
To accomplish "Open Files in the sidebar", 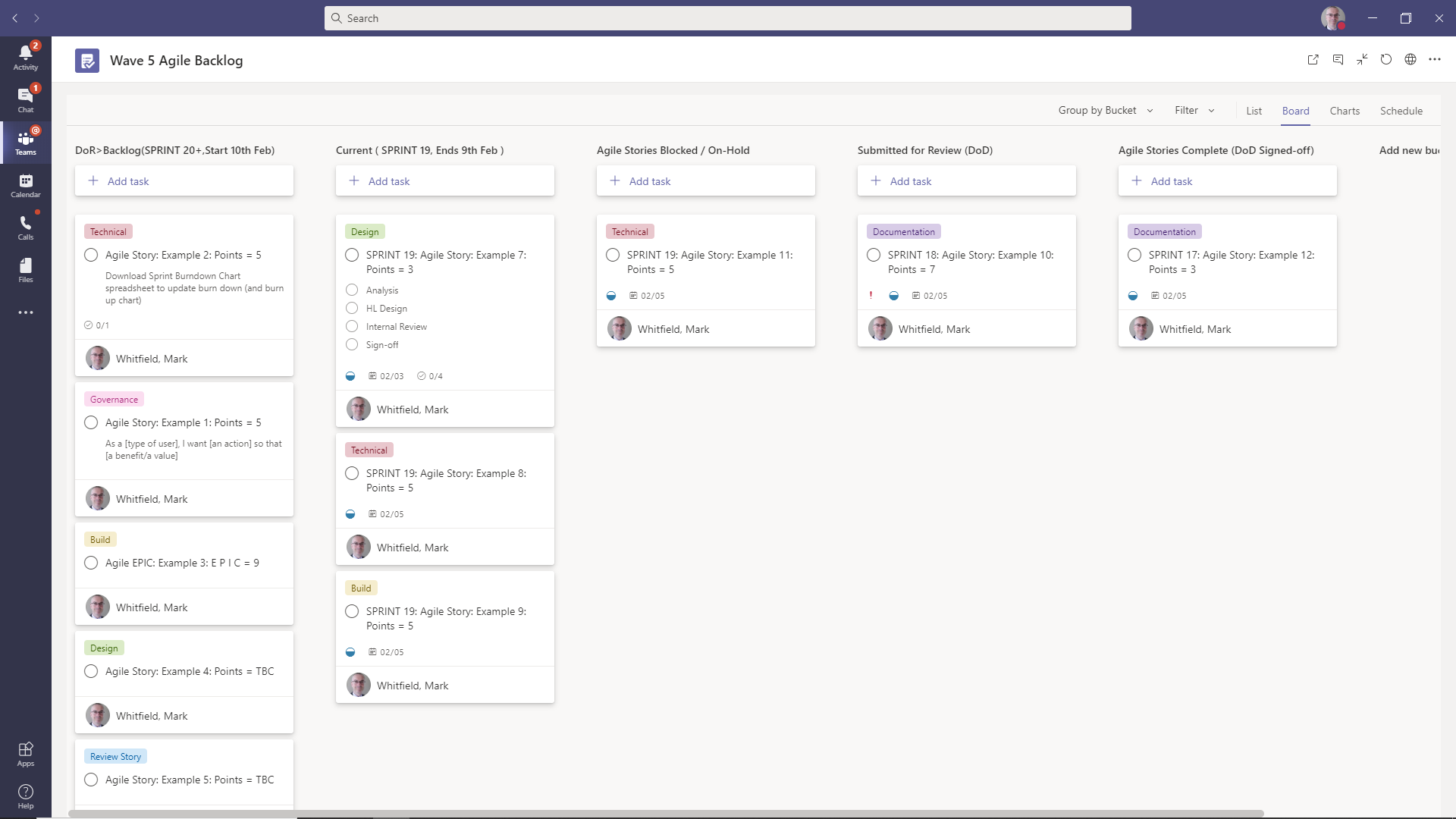I will tap(25, 270).
